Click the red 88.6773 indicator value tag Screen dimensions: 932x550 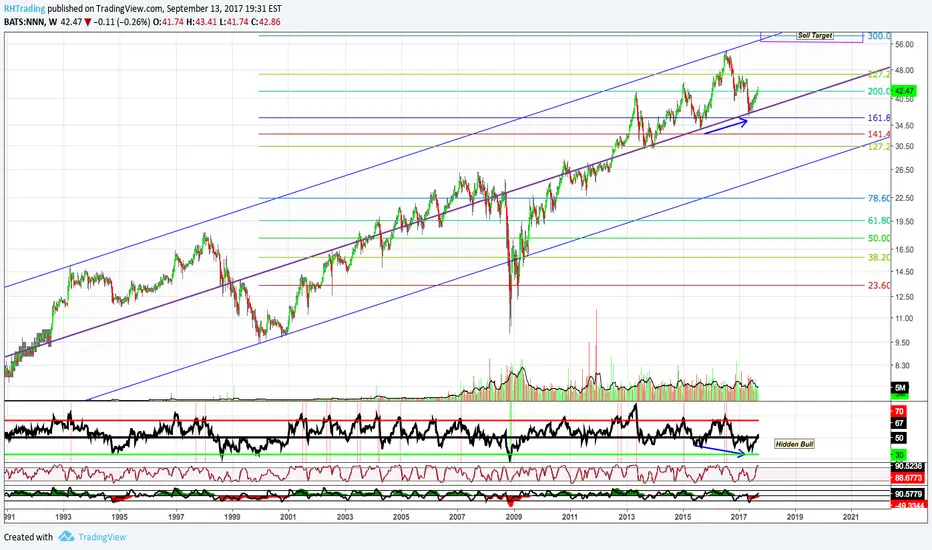(x=908, y=477)
